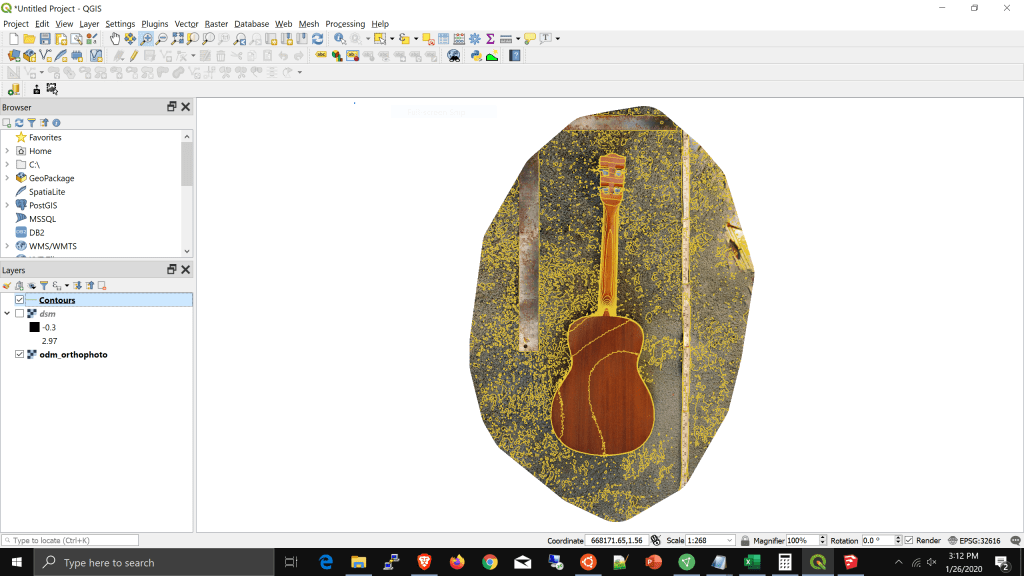Screen dimensions: 1024x576
Task: Open the Field Calculator toolbar icon
Action: coord(459,39)
